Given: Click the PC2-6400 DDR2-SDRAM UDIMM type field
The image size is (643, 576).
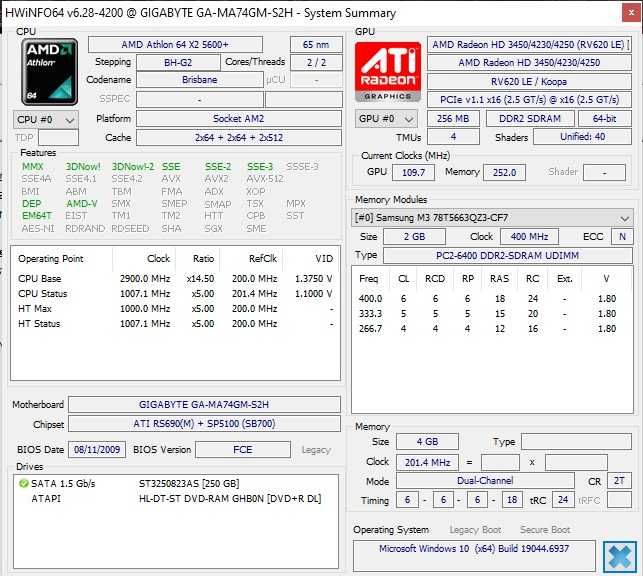Looking at the screenshot, I should click(x=508, y=255).
